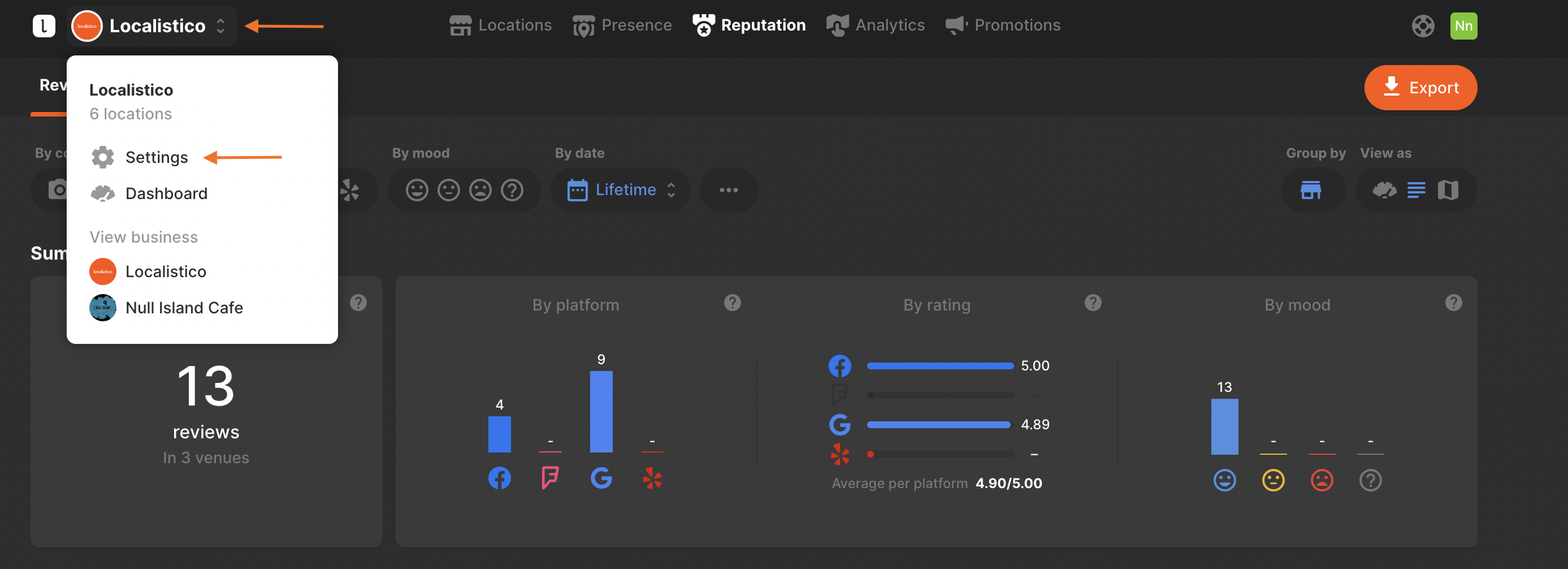Toggle the camera photo filter icon
The width and height of the screenshot is (1568, 569).
58,189
